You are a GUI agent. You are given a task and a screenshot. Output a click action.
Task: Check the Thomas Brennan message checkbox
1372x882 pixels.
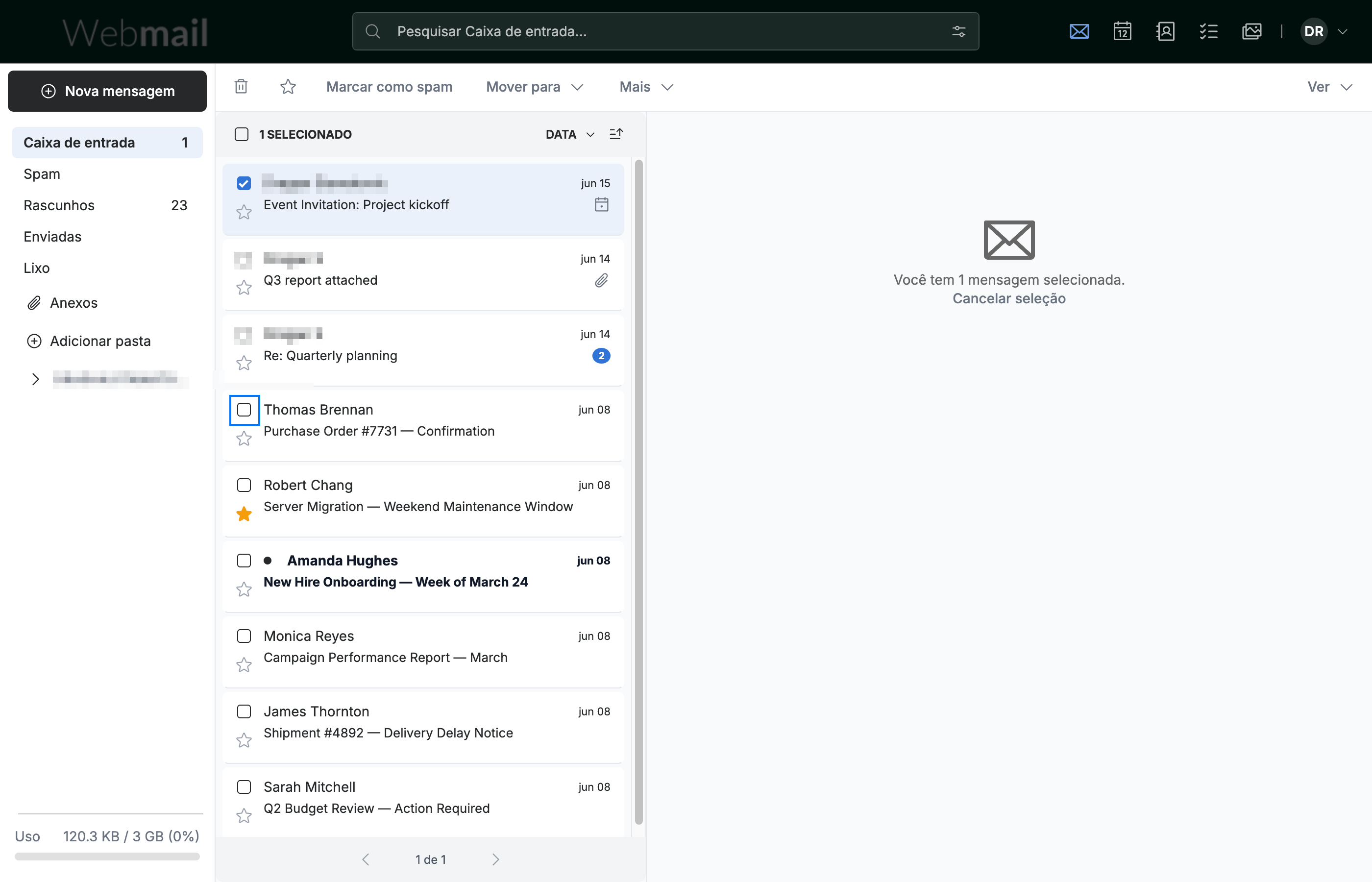coord(244,410)
